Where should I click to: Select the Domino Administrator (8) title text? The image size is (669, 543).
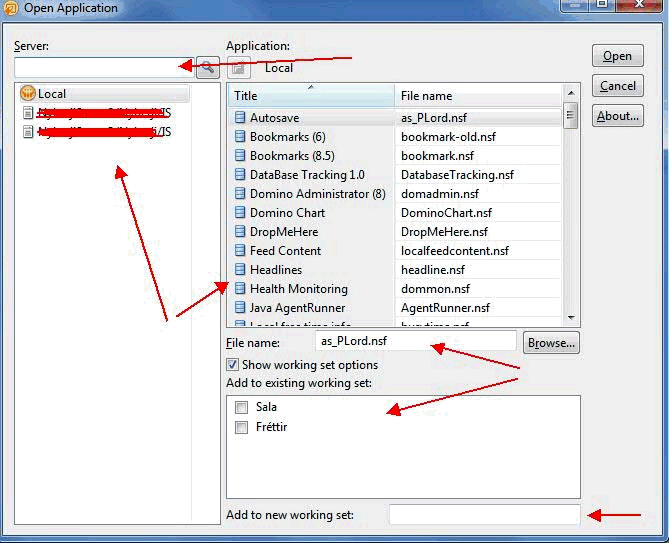318,194
